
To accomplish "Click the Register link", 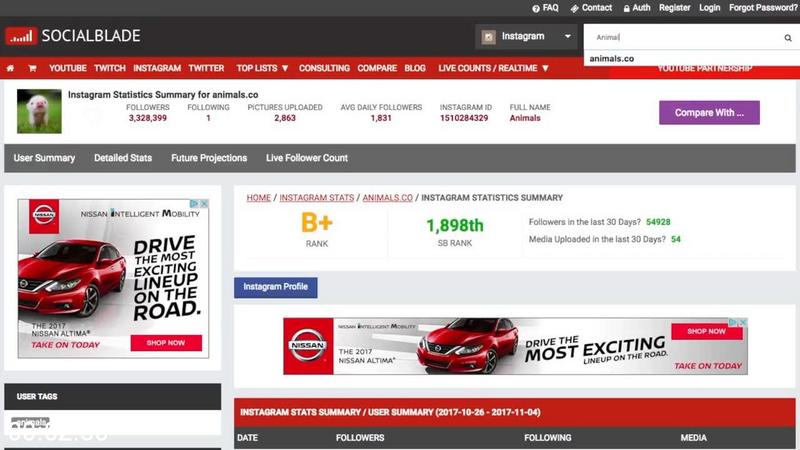I will tap(674, 8).
